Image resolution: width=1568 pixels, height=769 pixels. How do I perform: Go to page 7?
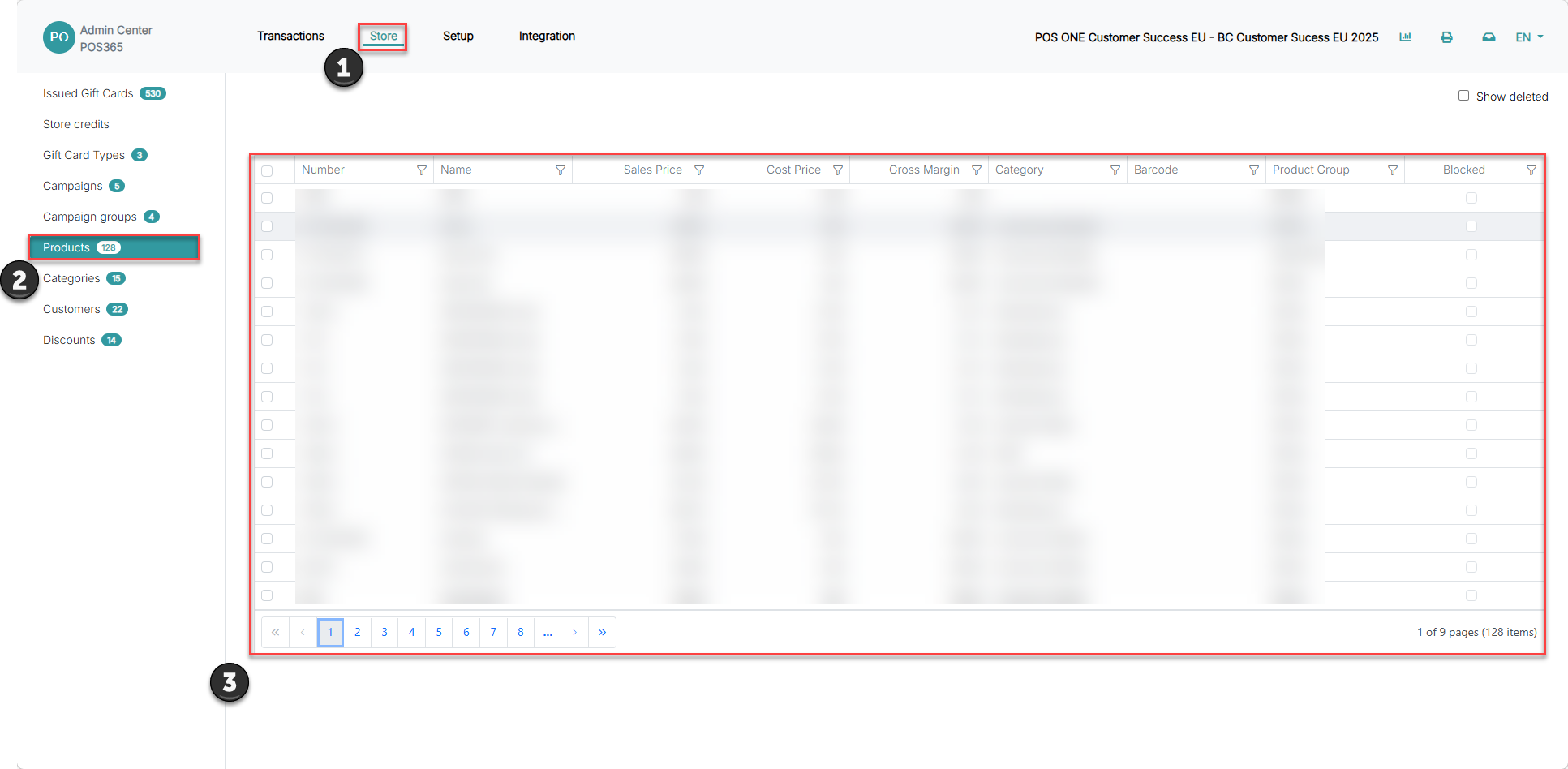[493, 632]
